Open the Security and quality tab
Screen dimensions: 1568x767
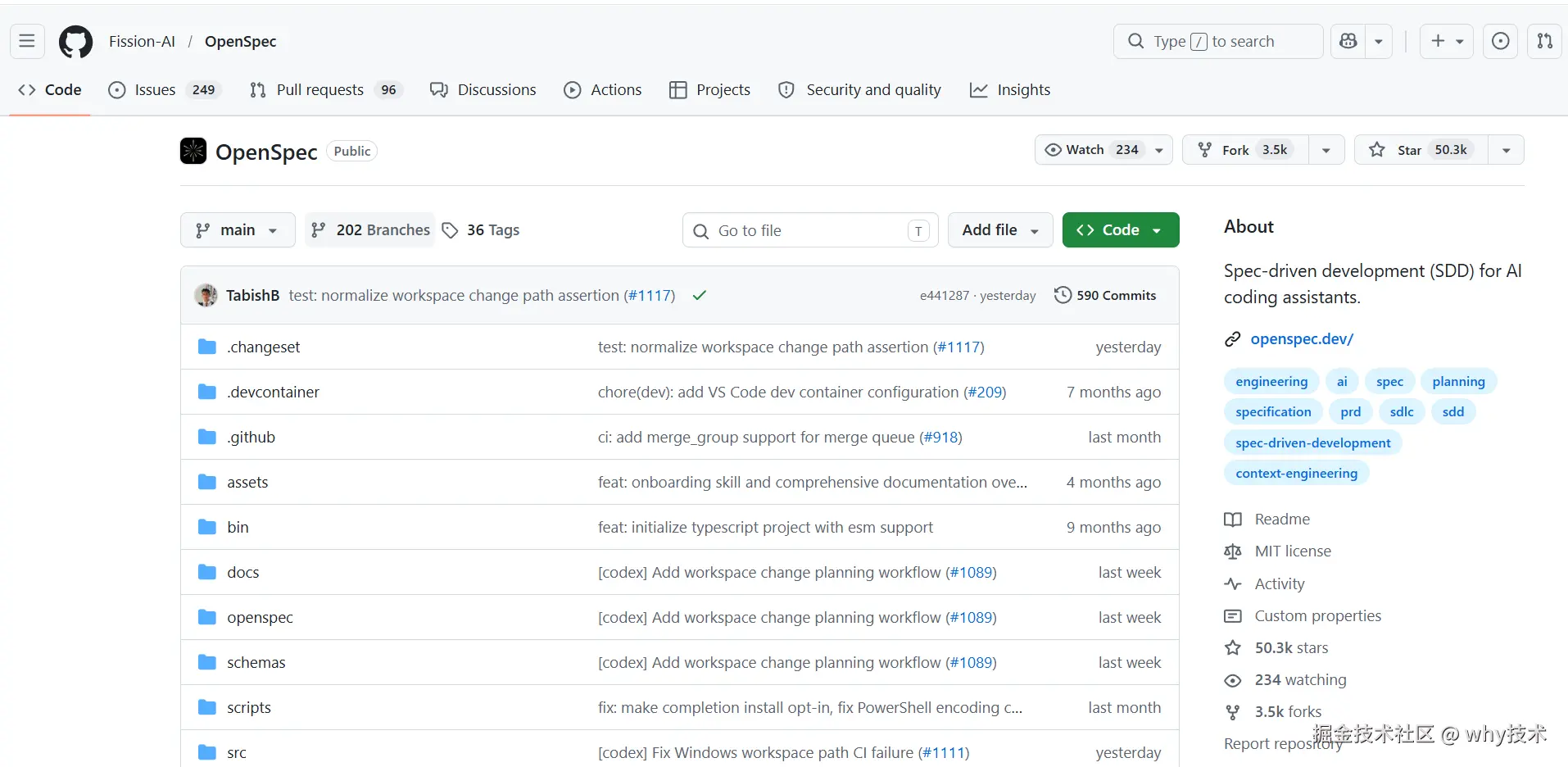[x=859, y=89]
